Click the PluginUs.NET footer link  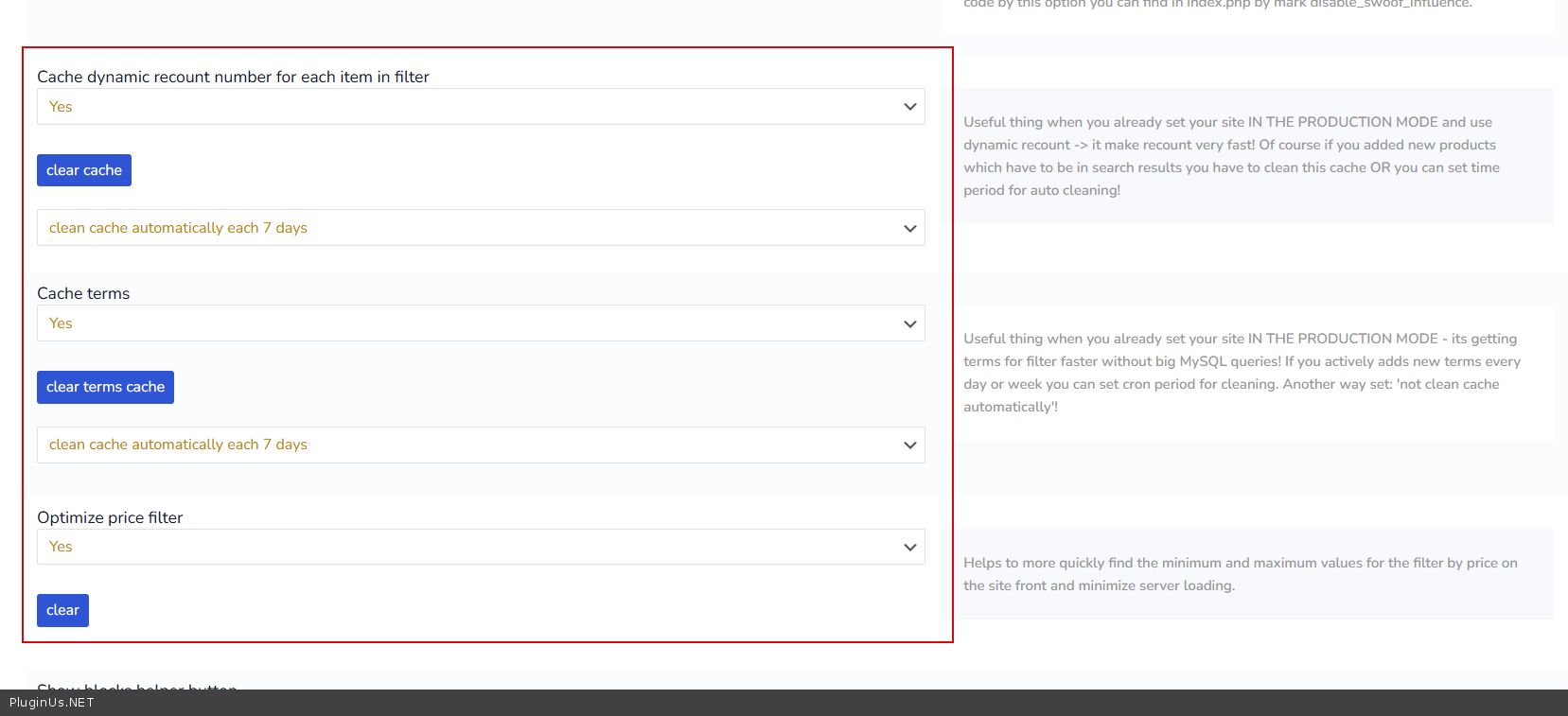tap(52, 703)
